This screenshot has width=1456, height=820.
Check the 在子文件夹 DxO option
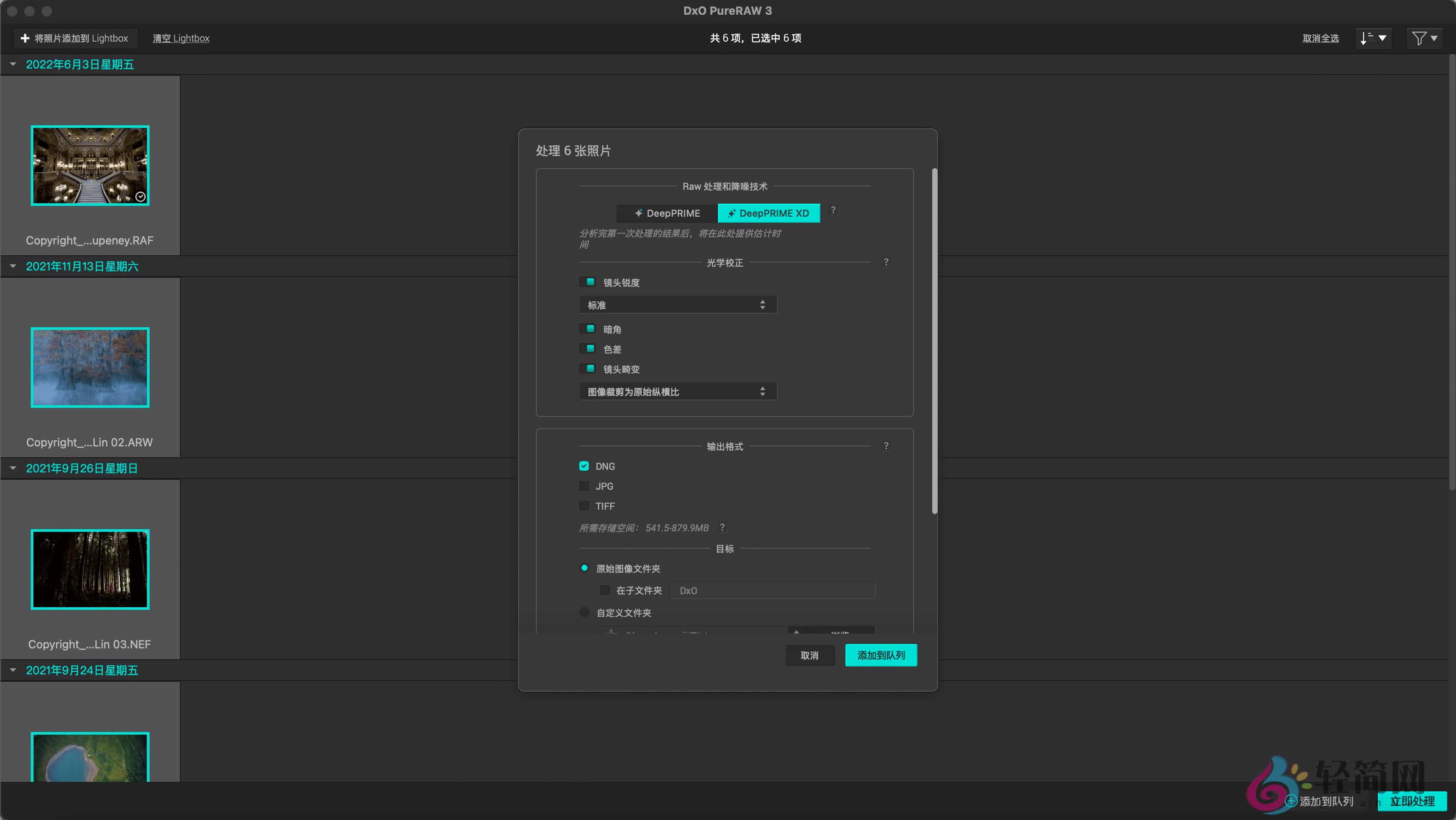[x=604, y=590]
